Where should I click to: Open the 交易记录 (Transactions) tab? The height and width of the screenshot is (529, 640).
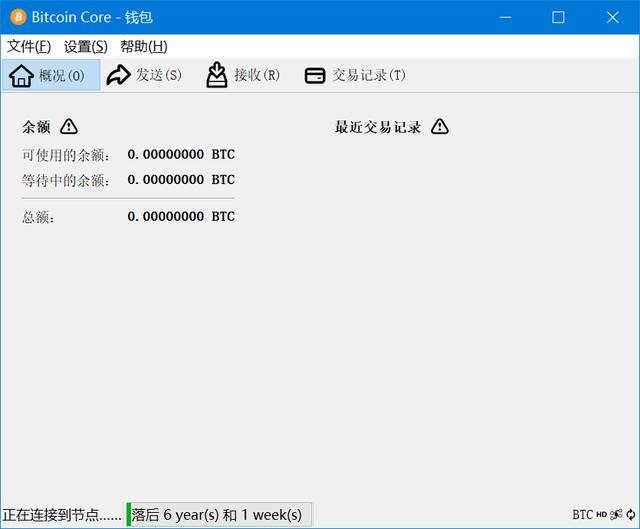pyautogui.click(x=356, y=75)
